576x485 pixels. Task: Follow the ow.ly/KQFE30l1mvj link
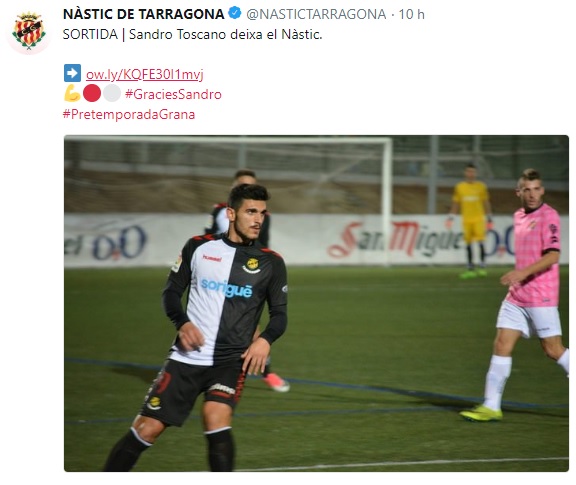[x=144, y=74]
